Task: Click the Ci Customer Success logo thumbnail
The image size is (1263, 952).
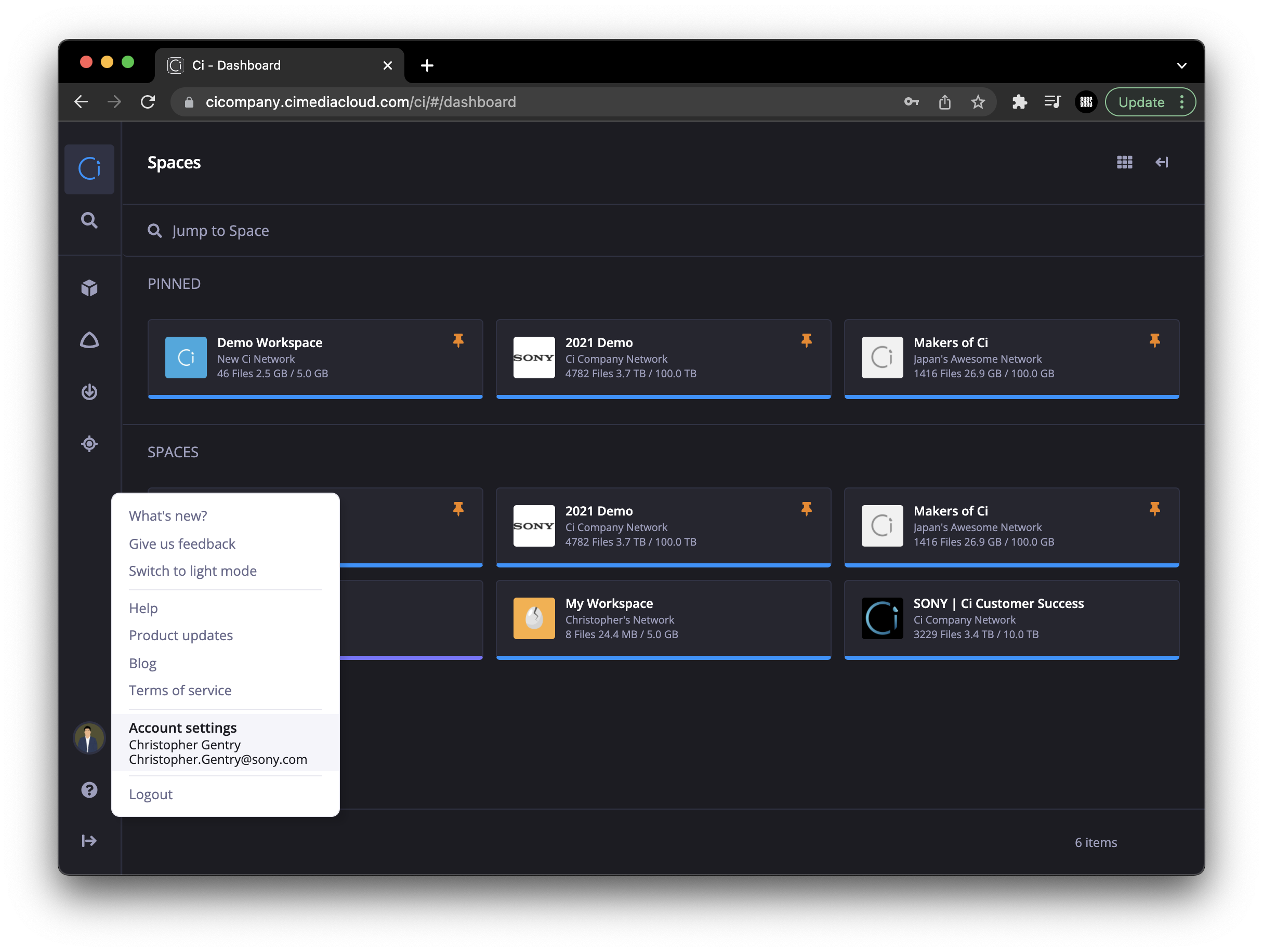Action: pos(882,618)
